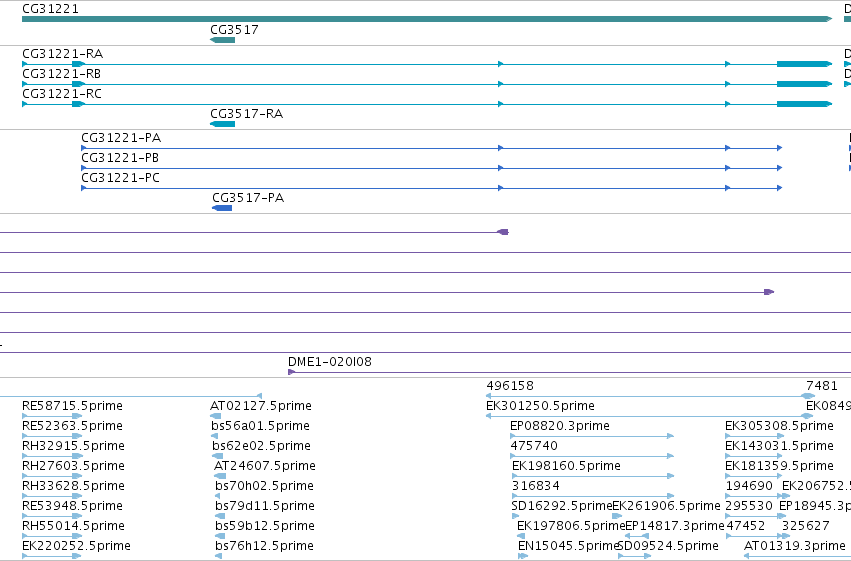This screenshot has width=851, height=561.
Task: Select EST RE58715.5prime
Action: [72, 406]
